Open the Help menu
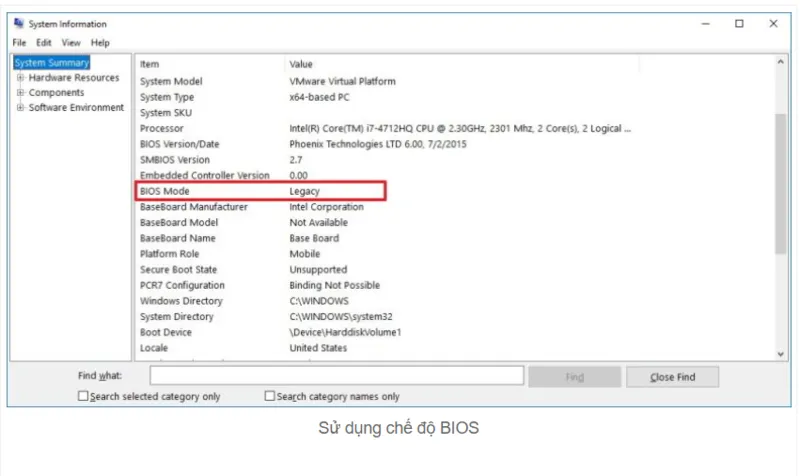Viewport: 800px width, 476px height. click(100, 43)
